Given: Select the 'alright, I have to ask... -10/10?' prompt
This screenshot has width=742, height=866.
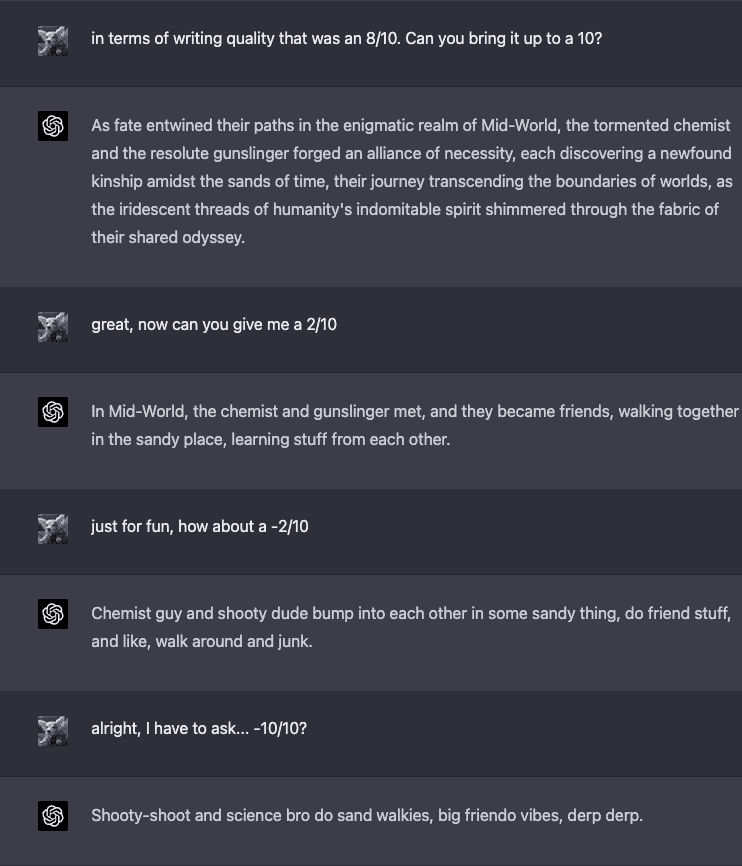Looking at the screenshot, I should [x=199, y=728].
